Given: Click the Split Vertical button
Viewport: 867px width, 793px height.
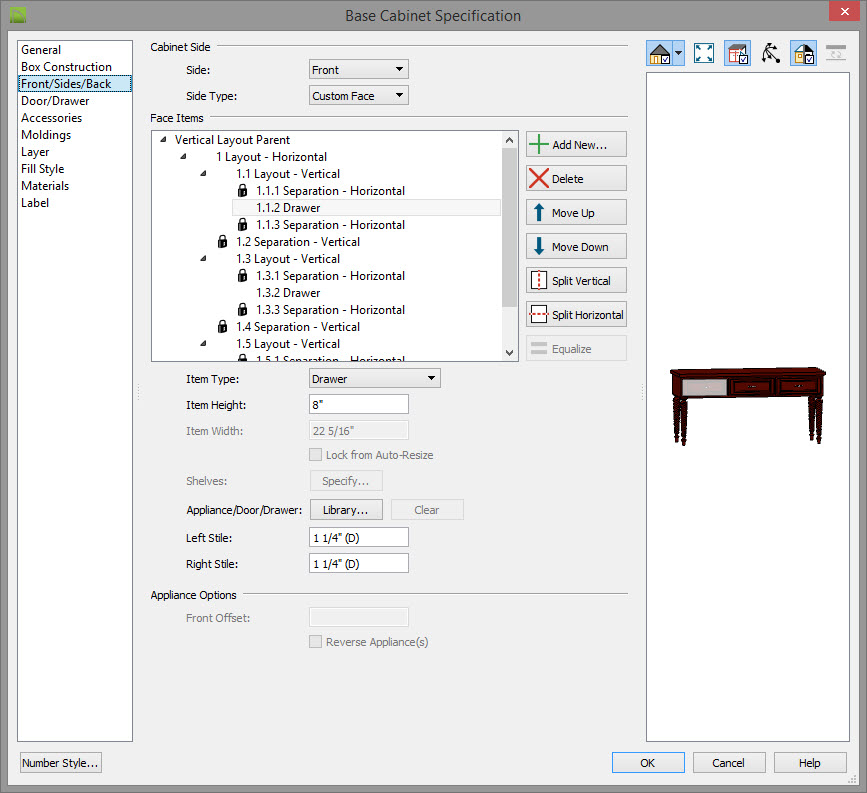Looking at the screenshot, I should (576, 281).
